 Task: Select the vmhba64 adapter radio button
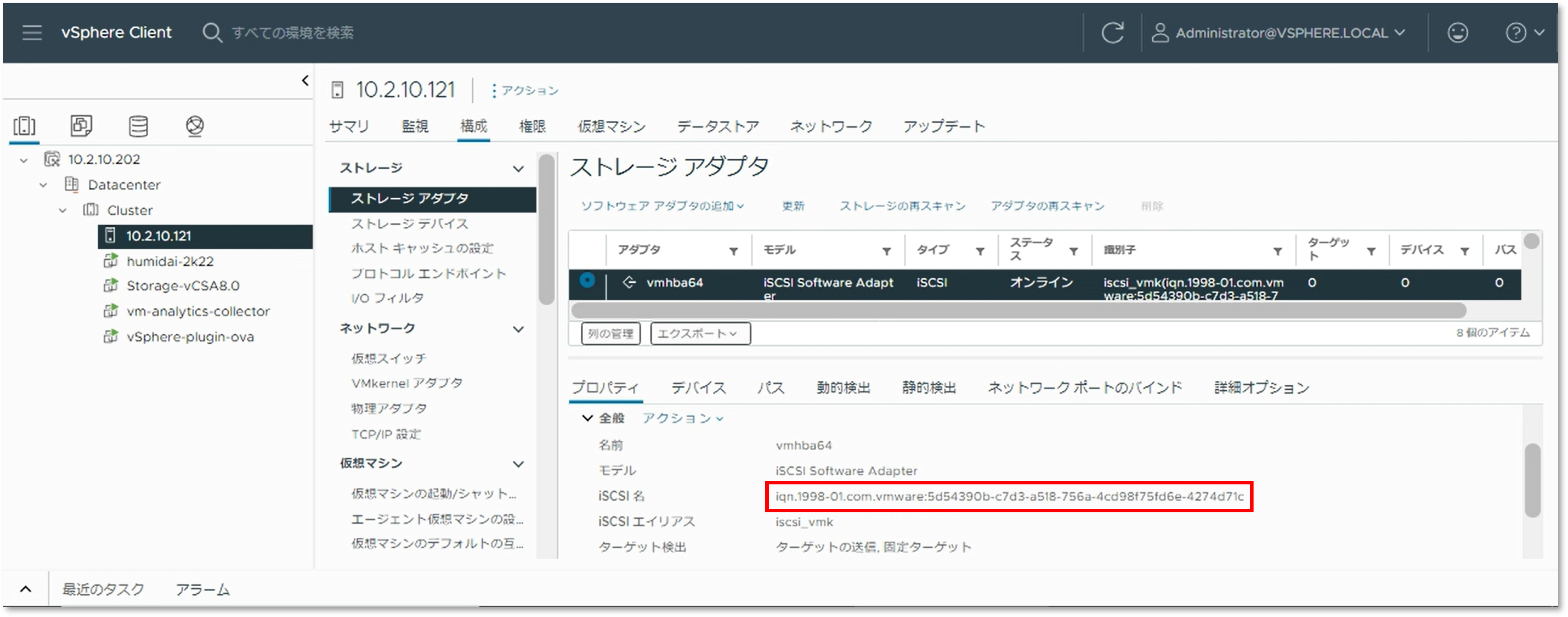tap(587, 280)
